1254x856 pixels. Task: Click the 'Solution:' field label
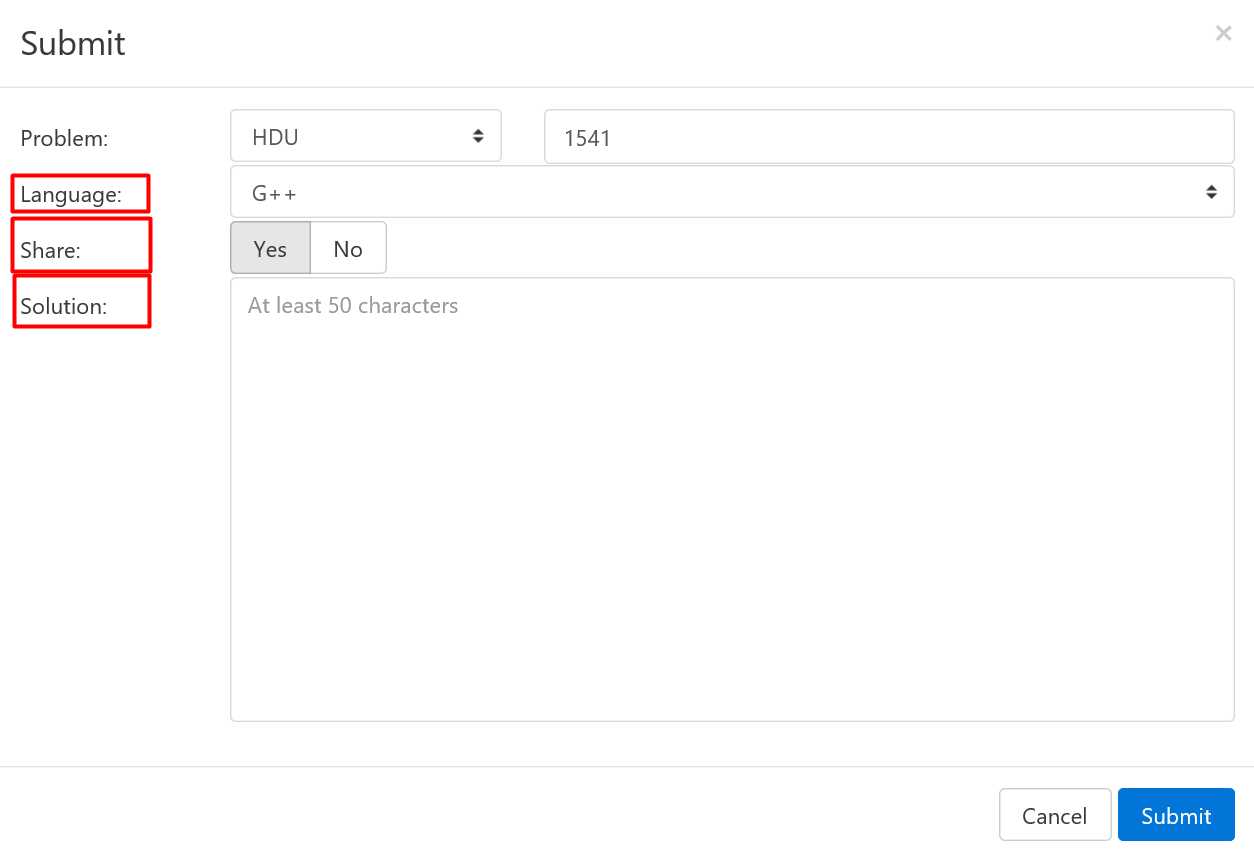pos(63,306)
